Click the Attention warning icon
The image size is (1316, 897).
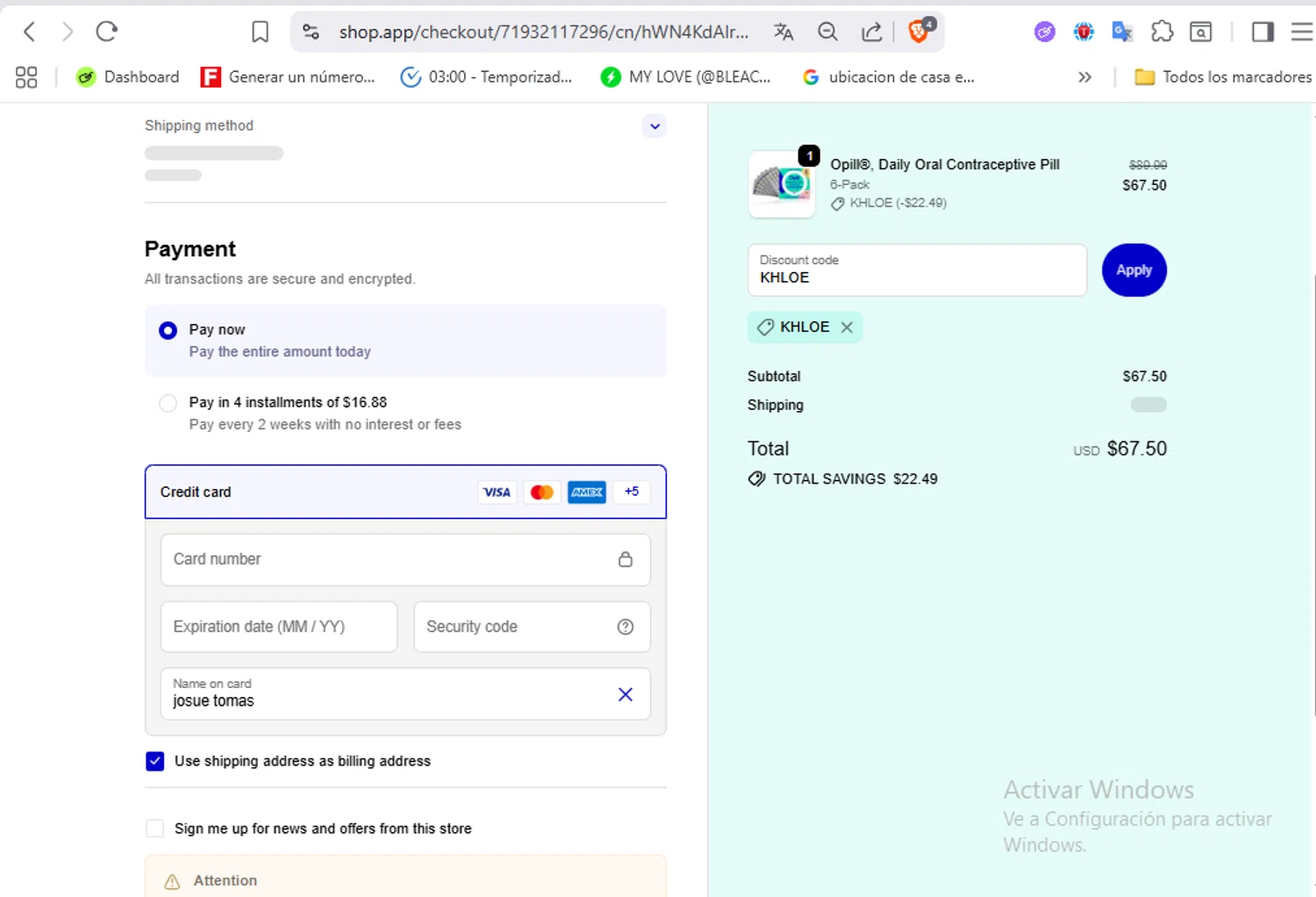pos(172,881)
